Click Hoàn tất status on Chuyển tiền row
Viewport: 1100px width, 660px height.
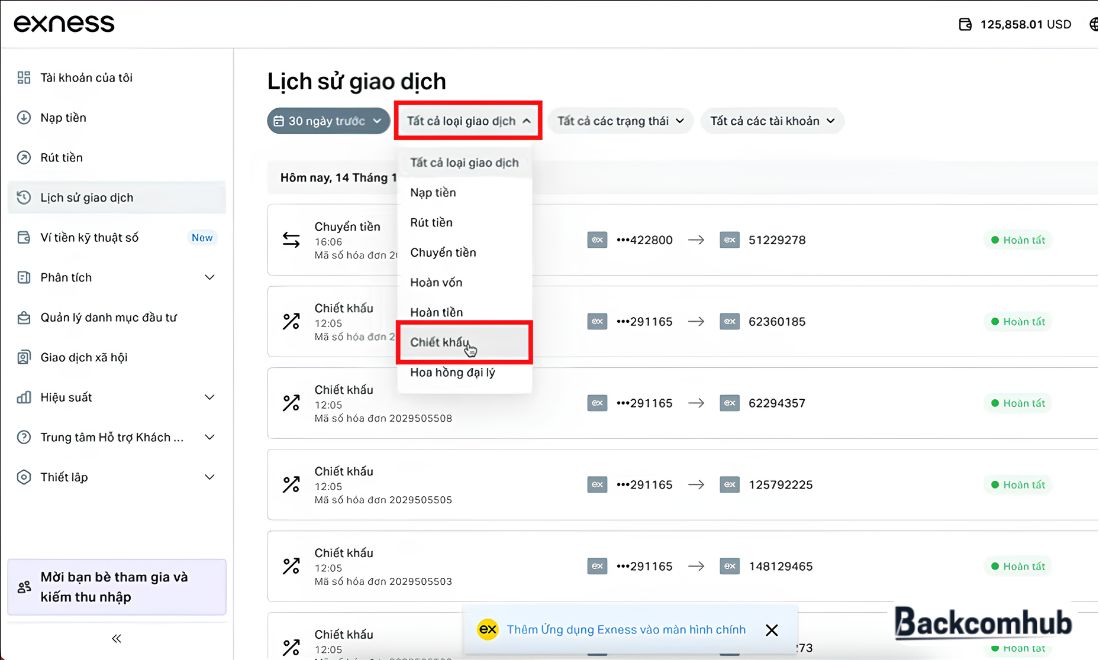(1017, 240)
